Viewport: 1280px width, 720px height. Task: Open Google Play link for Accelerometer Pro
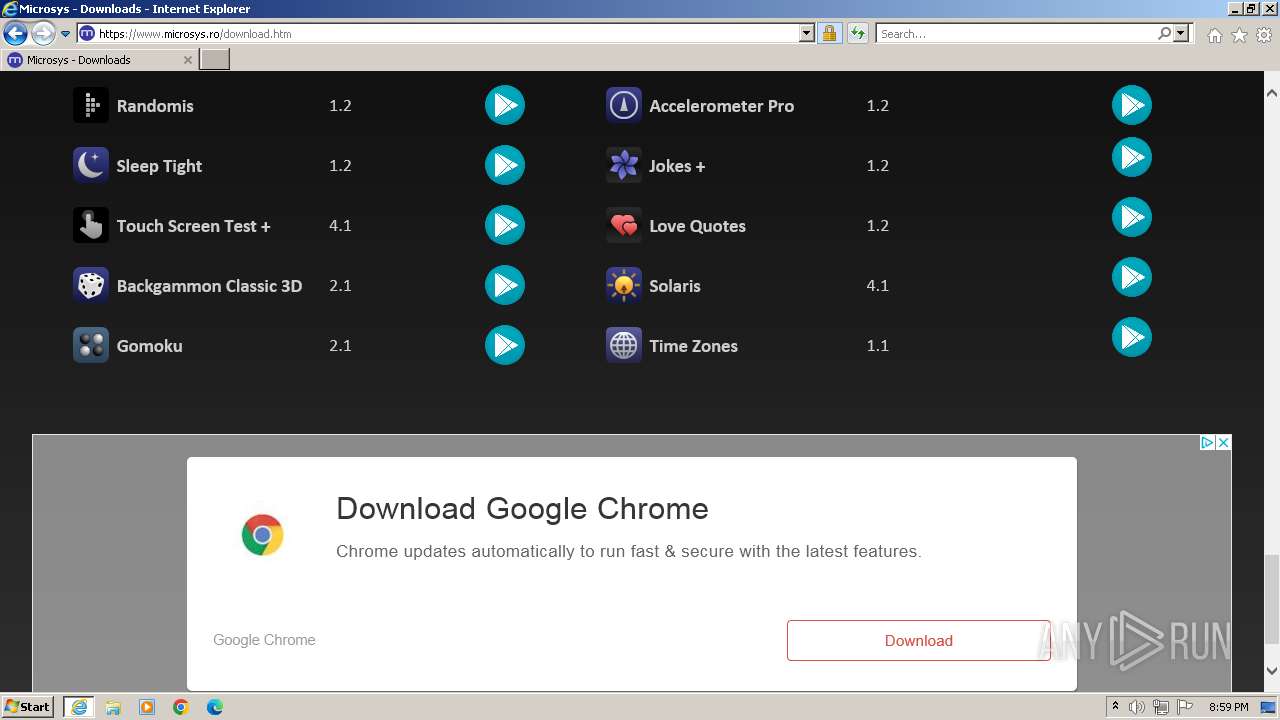pos(1132,105)
